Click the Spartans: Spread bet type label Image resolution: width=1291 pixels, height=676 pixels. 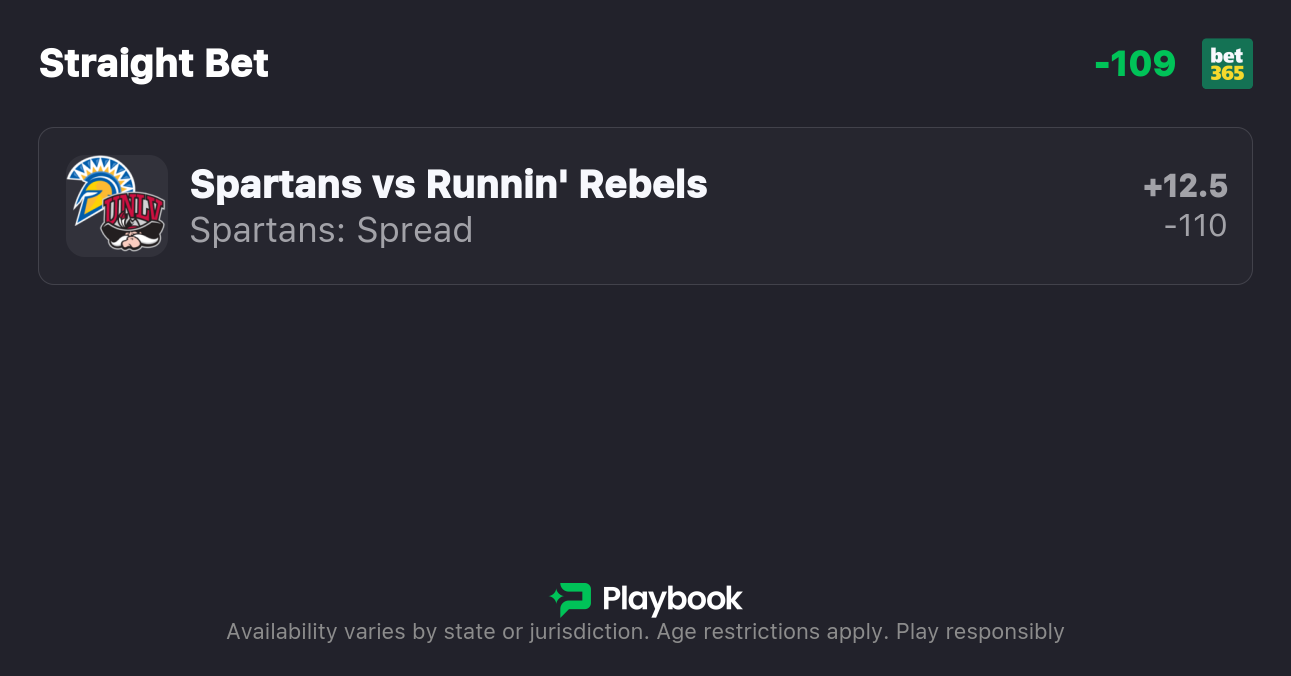[x=331, y=230]
